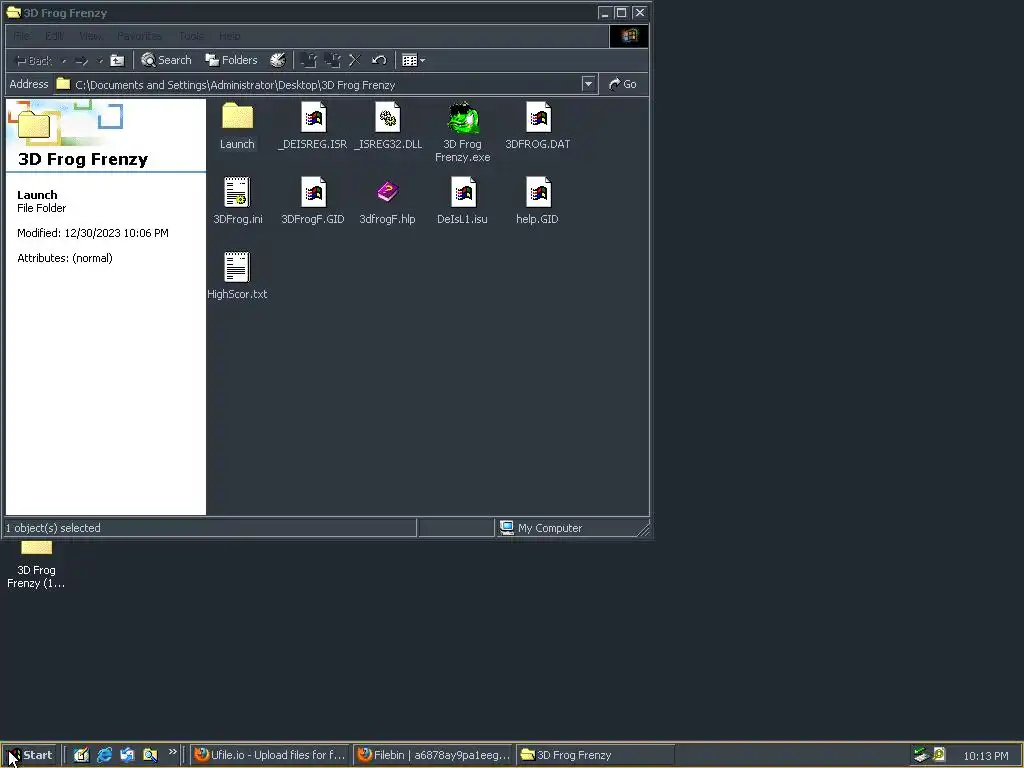Click the 'Modified: 12/30/2023 10:06 PM' text
The height and width of the screenshot is (768, 1024).
pyautogui.click(x=93, y=233)
